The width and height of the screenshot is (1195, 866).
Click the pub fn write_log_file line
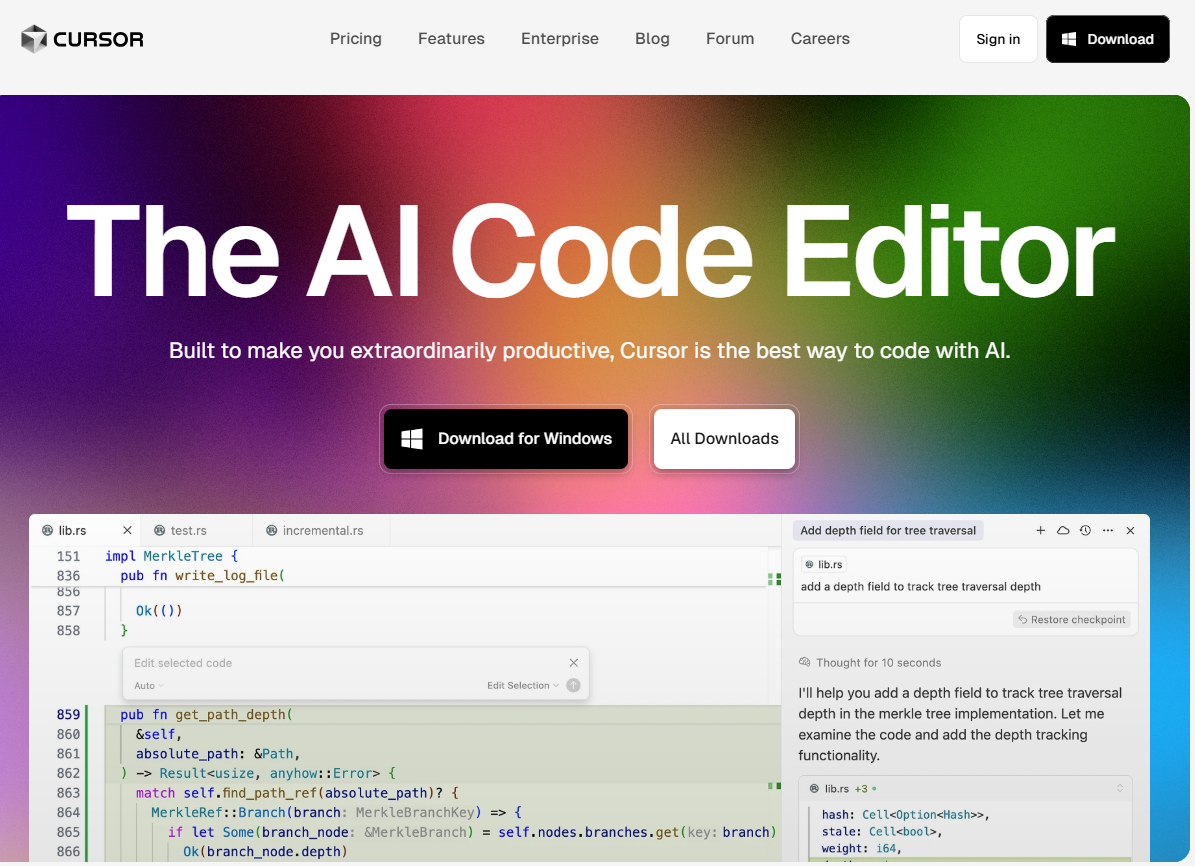[202, 576]
